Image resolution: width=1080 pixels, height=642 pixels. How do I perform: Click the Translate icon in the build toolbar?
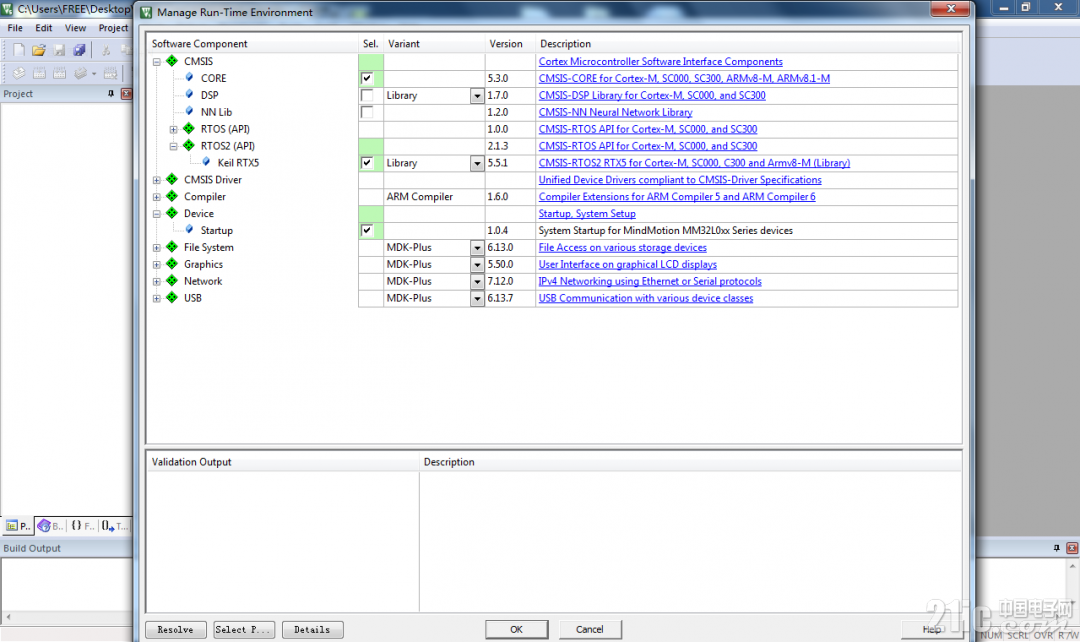(x=19, y=73)
